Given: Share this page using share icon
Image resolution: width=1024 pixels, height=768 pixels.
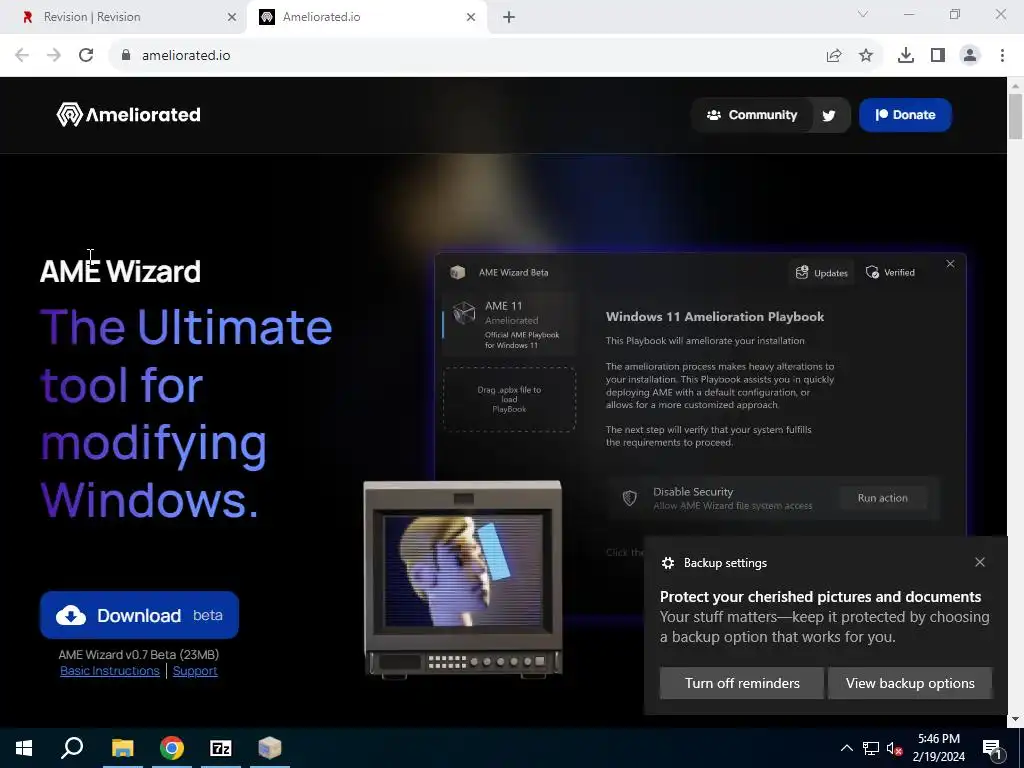Looking at the screenshot, I should tap(834, 56).
